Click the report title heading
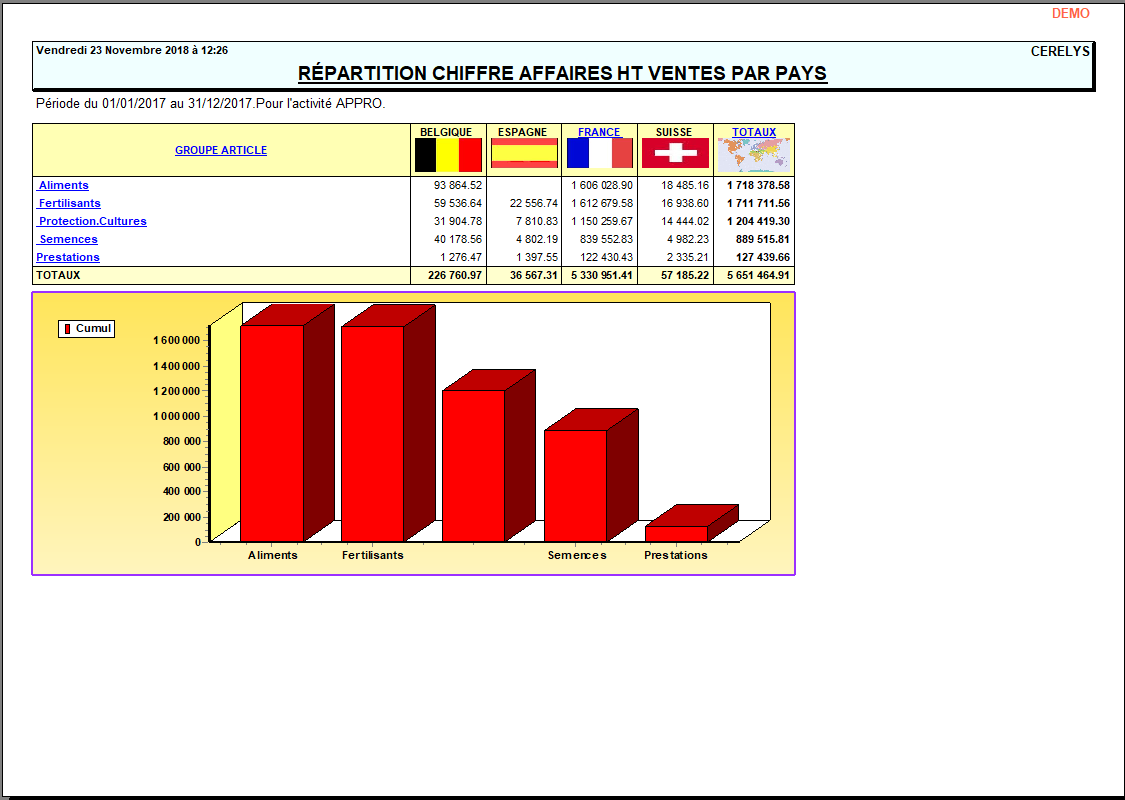 (561, 73)
